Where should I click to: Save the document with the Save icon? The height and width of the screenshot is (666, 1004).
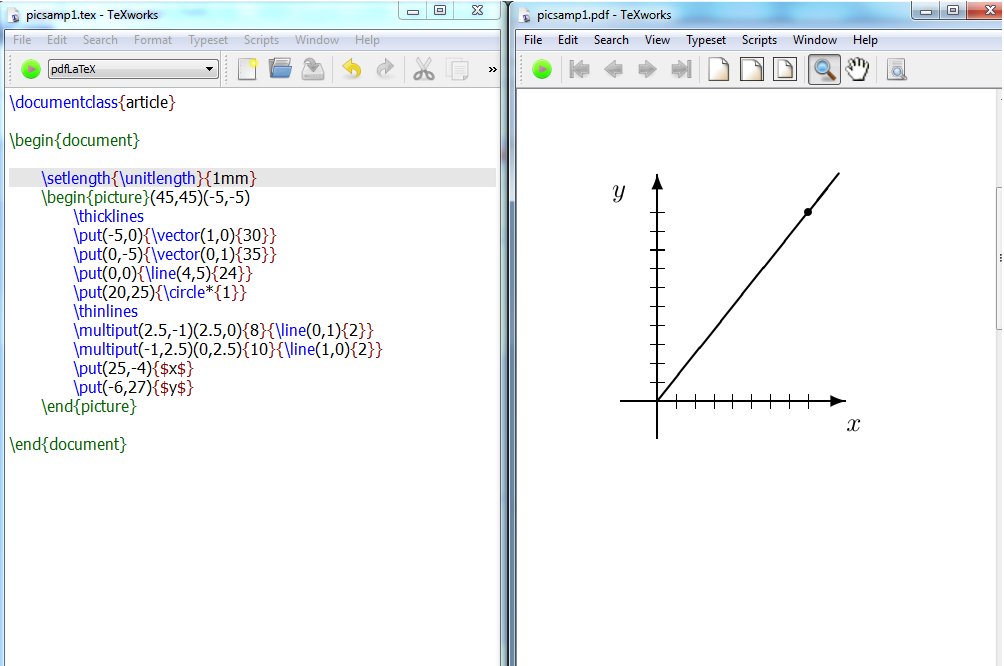(312, 69)
